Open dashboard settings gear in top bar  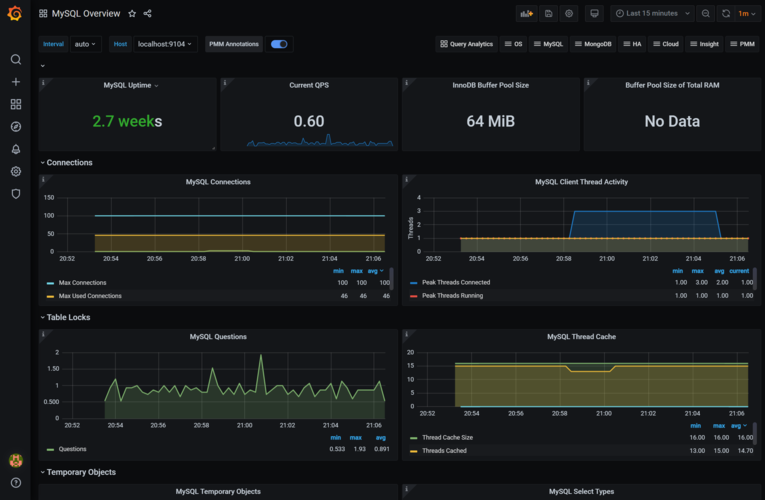tap(569, 14)
